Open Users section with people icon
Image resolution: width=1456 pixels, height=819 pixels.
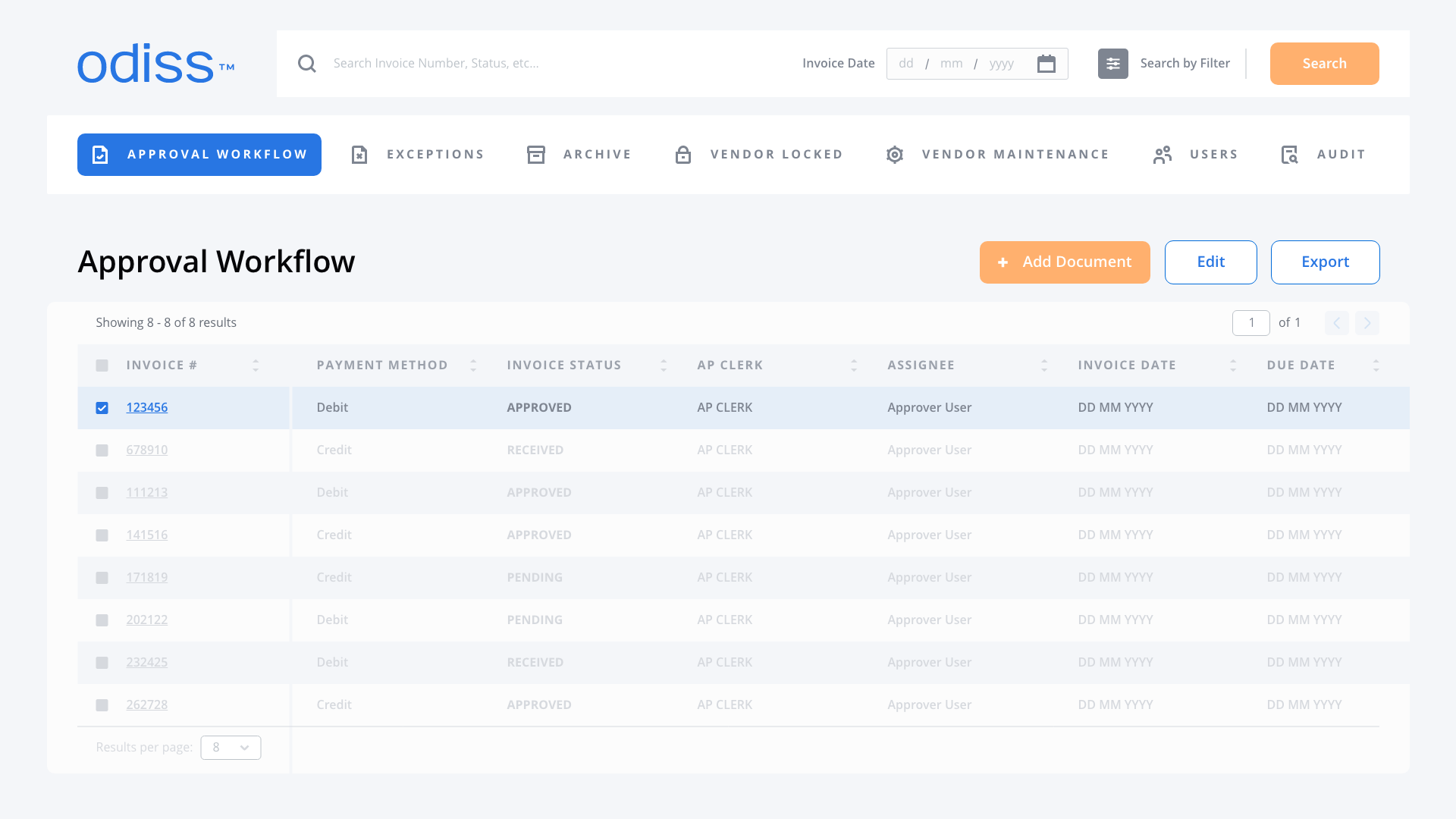(1195, 154)
